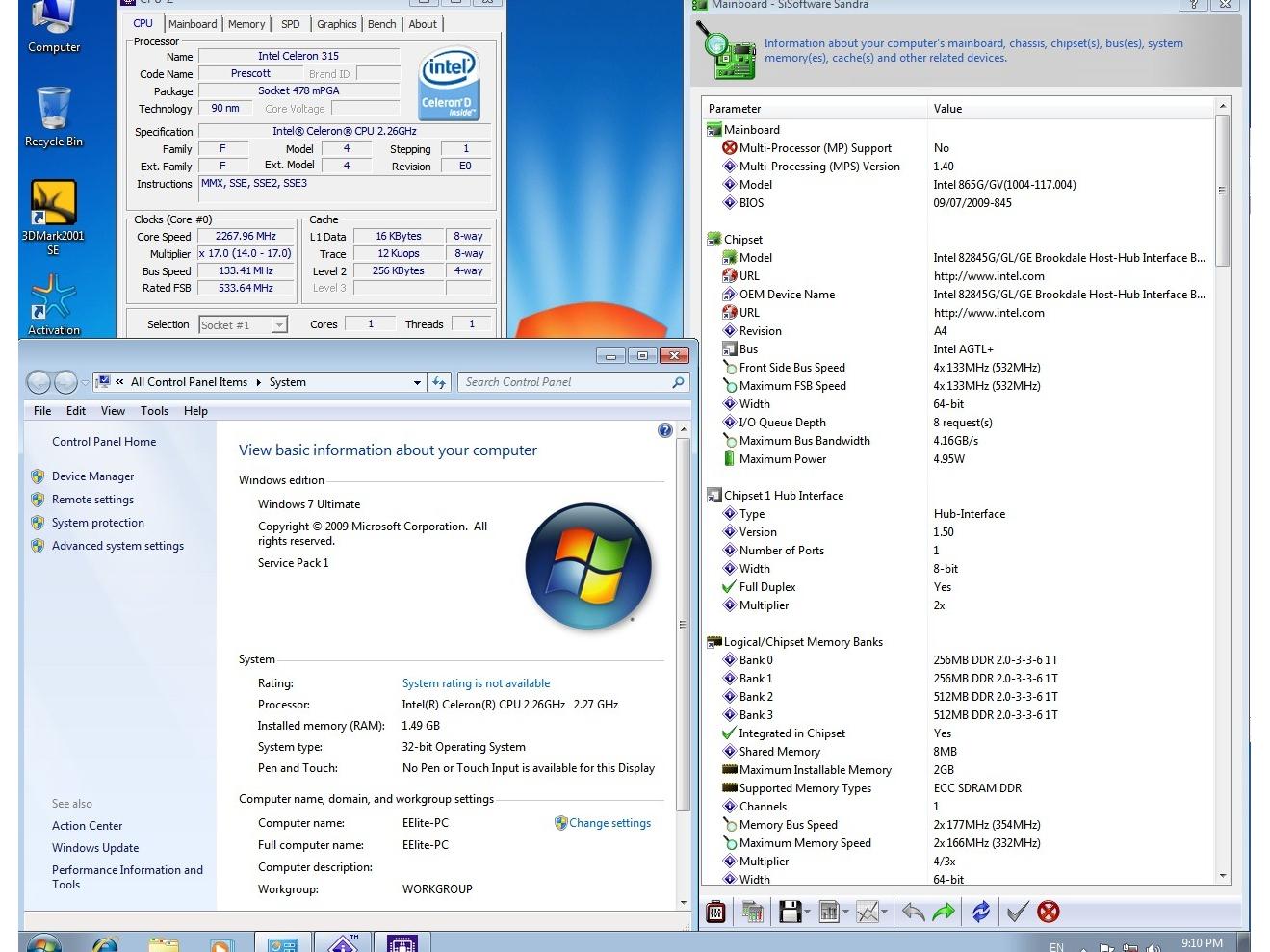Click Sandra's red X cancel icon
1270x952 pixels.
(1049, 912)
